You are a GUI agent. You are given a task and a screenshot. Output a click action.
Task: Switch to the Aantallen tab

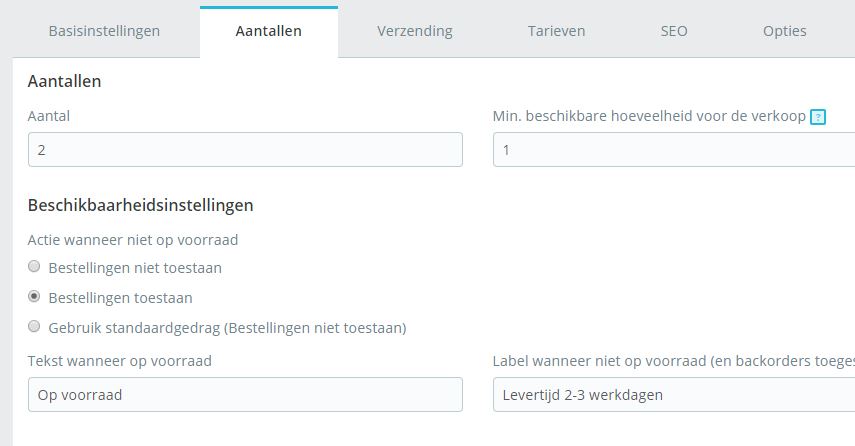(268, 31)
